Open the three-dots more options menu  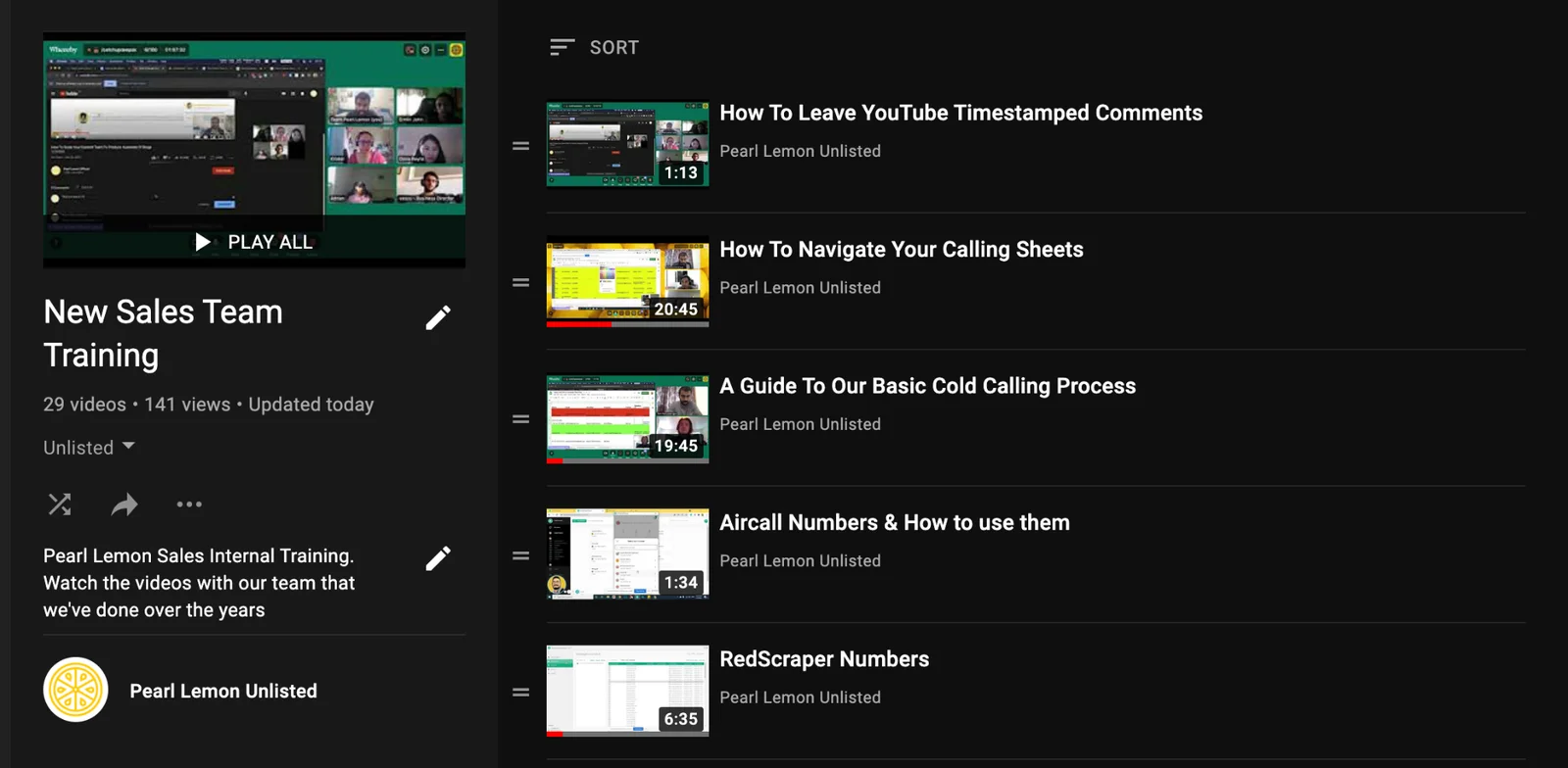click(x=189, y=504)
